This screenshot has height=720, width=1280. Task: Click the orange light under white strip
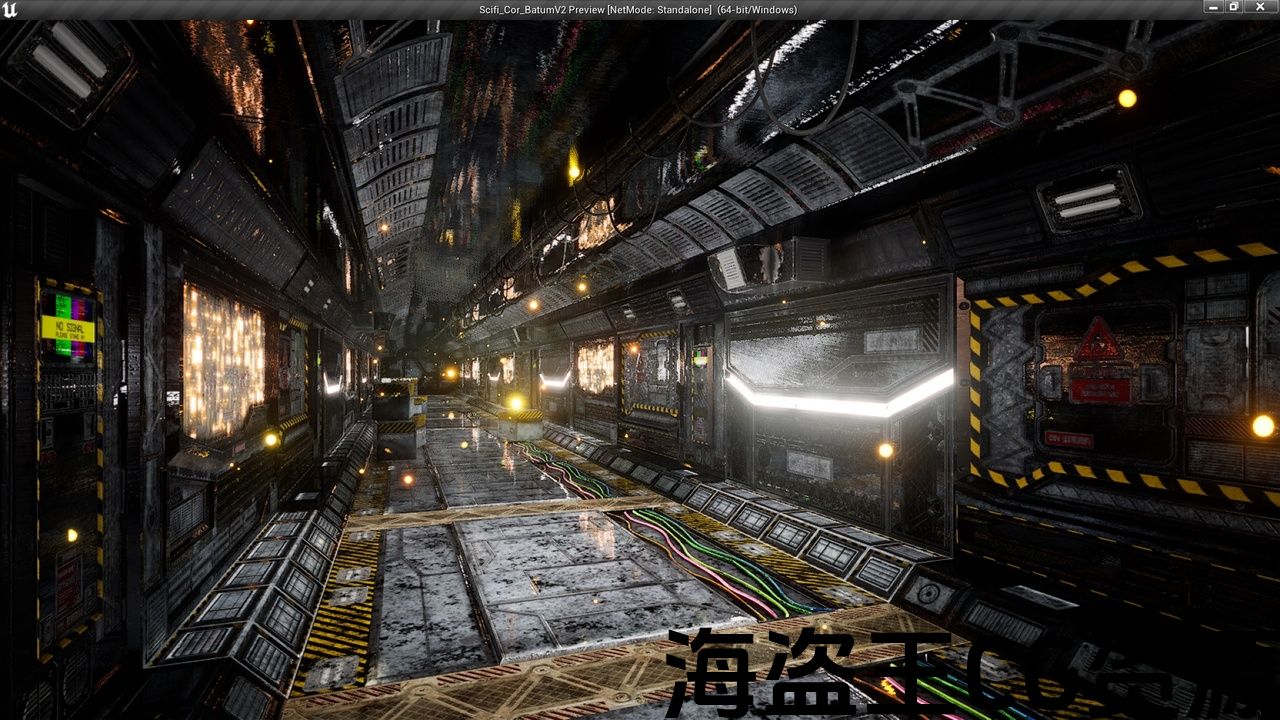[885, 450]
